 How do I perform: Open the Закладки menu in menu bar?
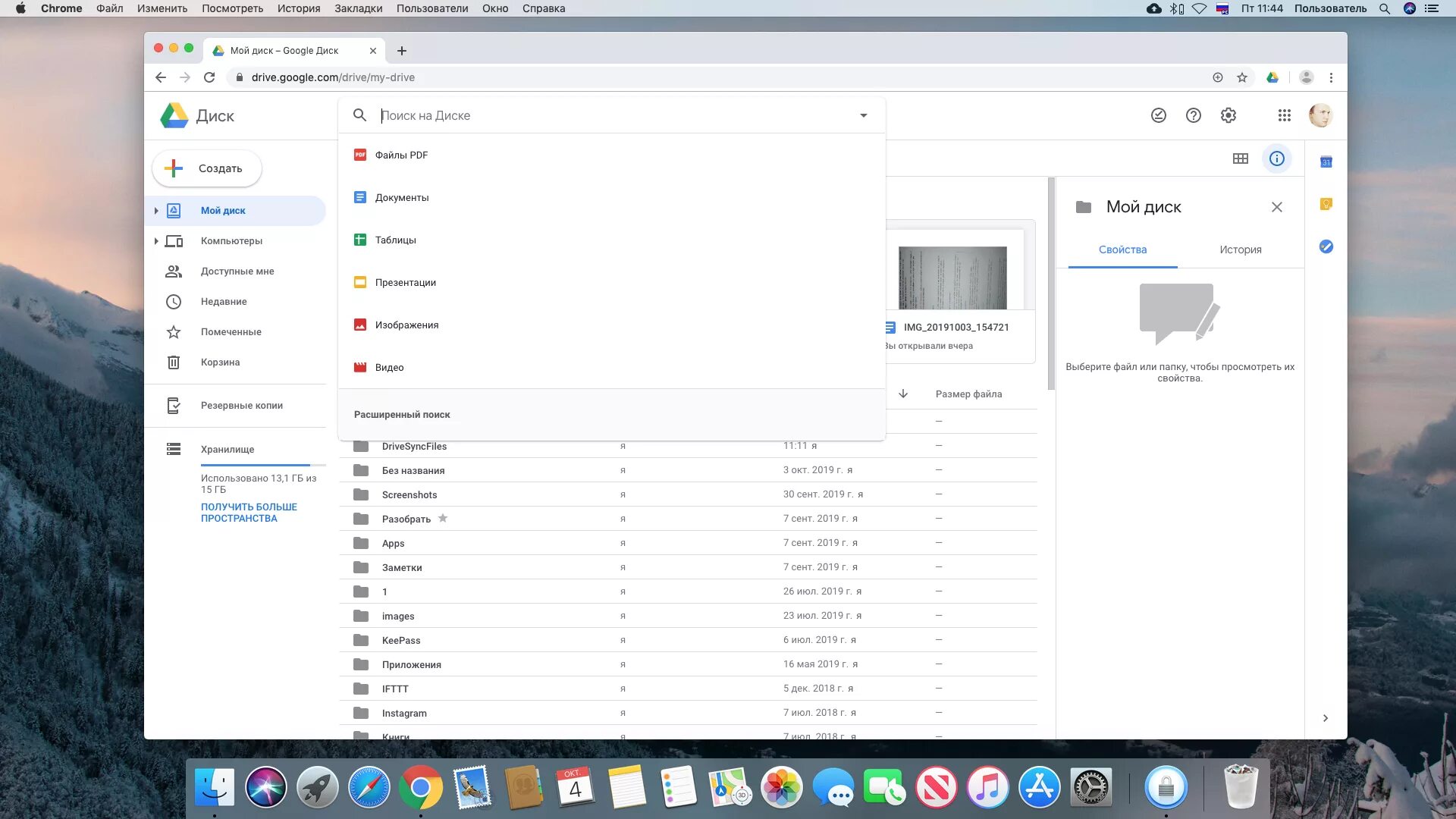358,8
